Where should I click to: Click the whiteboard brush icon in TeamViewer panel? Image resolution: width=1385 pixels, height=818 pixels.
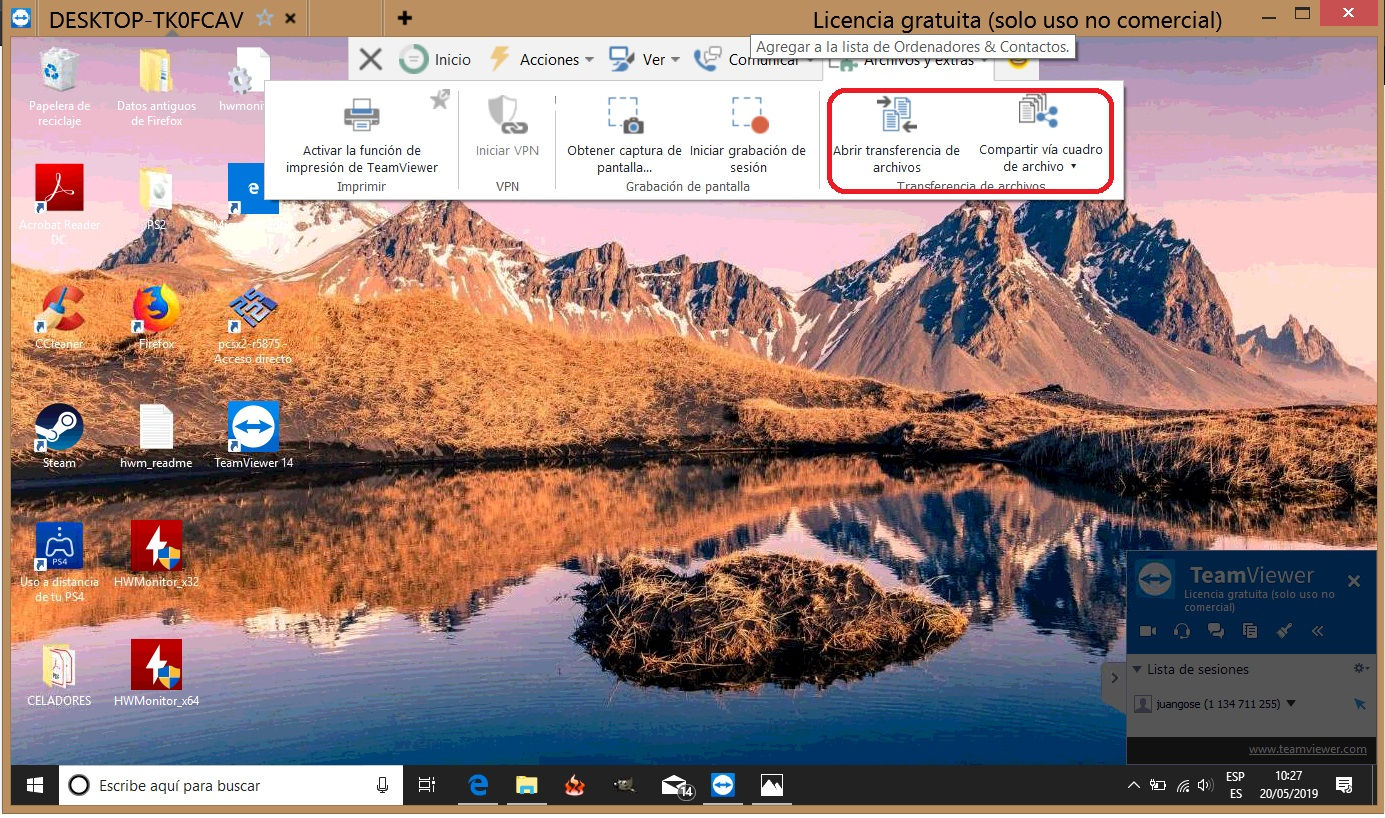pos(1285,631)
